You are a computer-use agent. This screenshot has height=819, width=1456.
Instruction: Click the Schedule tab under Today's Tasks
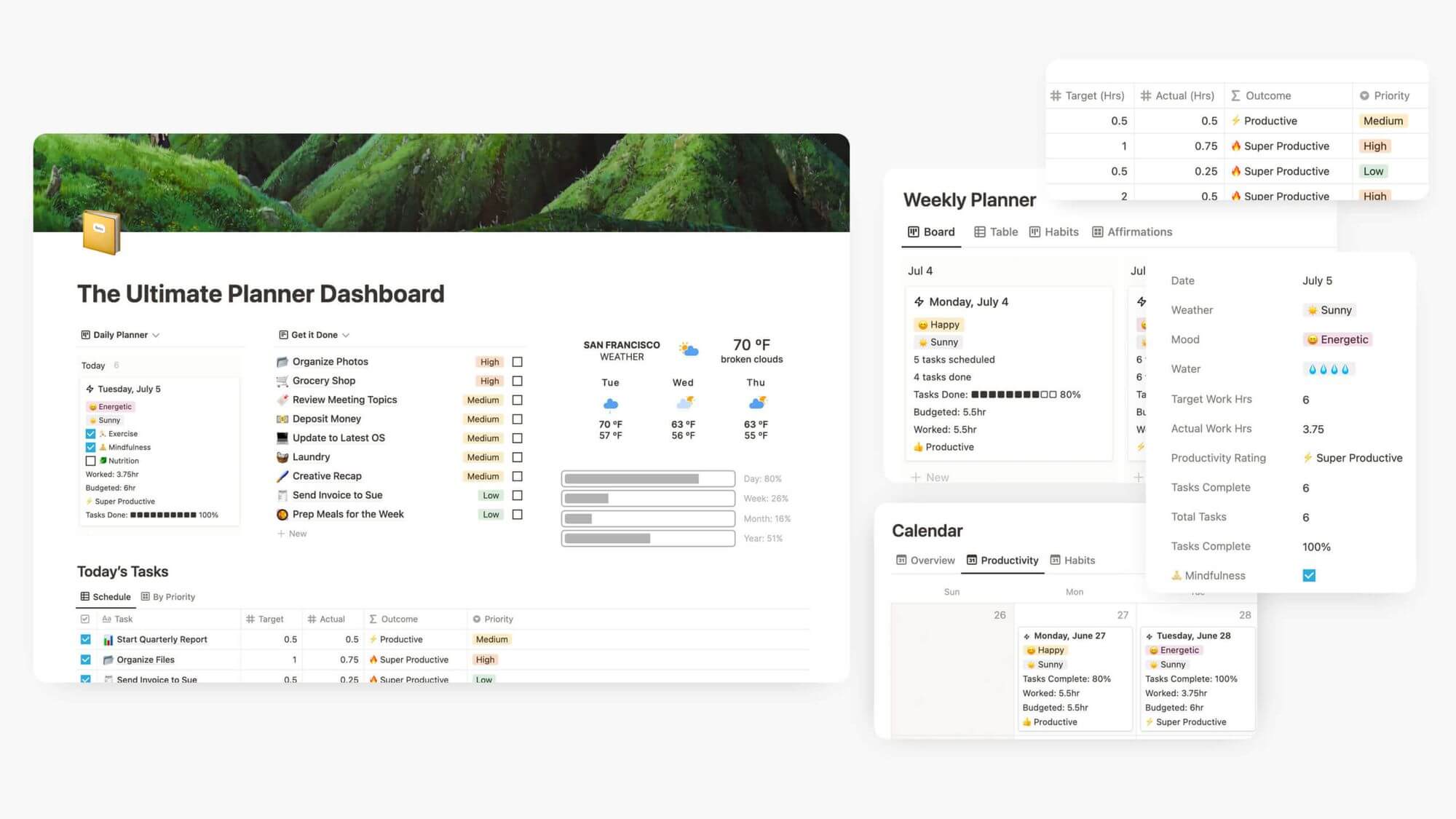coord(104,596)
